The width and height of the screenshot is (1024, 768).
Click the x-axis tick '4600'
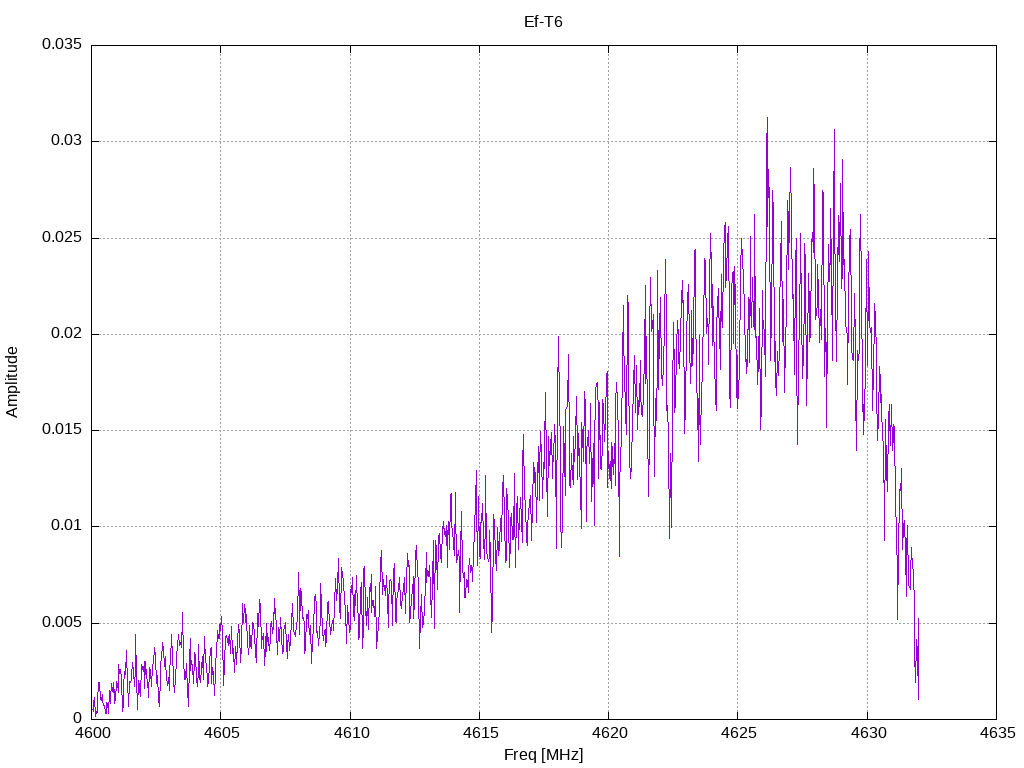point(93,733)
